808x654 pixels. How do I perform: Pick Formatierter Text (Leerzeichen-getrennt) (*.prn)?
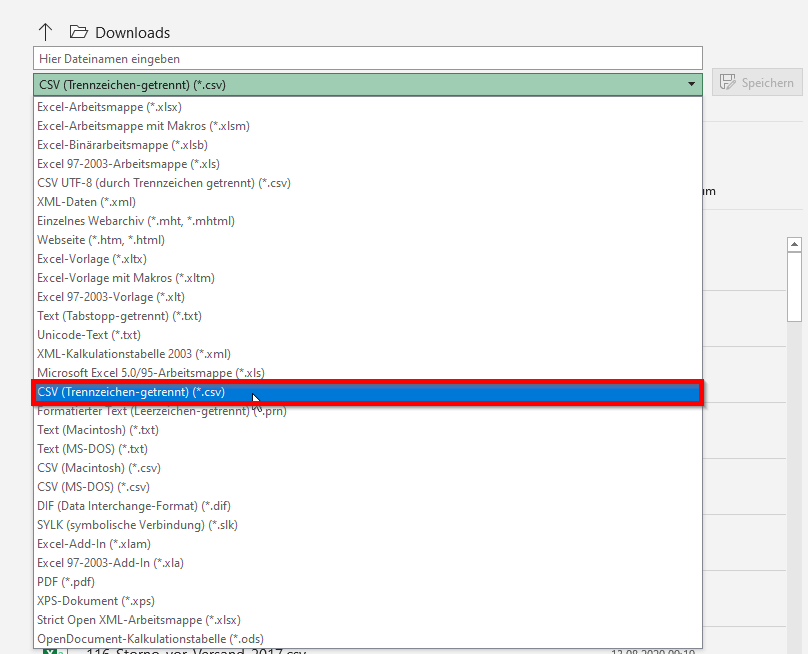367,411
